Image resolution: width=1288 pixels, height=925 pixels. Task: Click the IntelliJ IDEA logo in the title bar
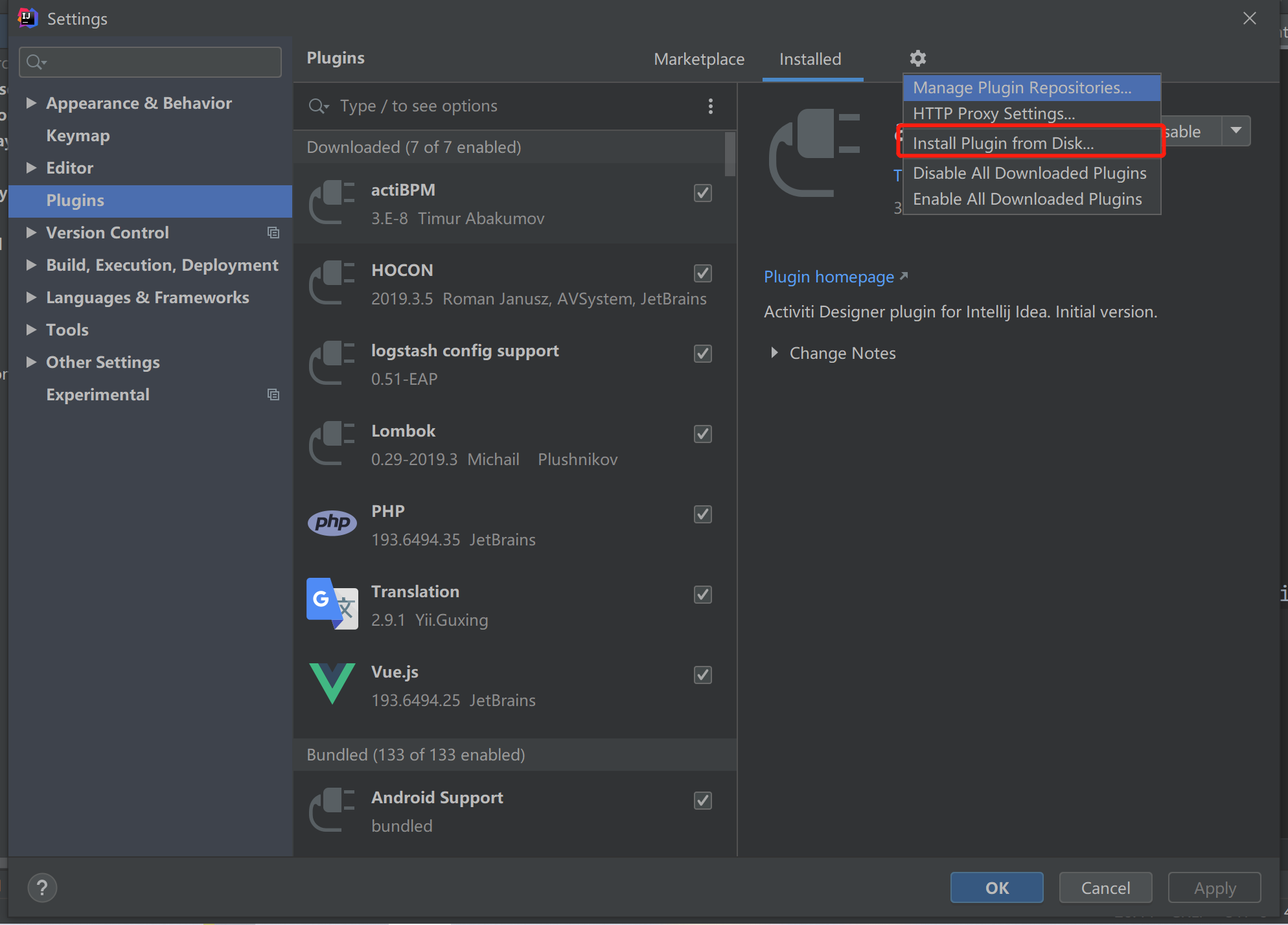pyautogui.click(x=27, y=18)
